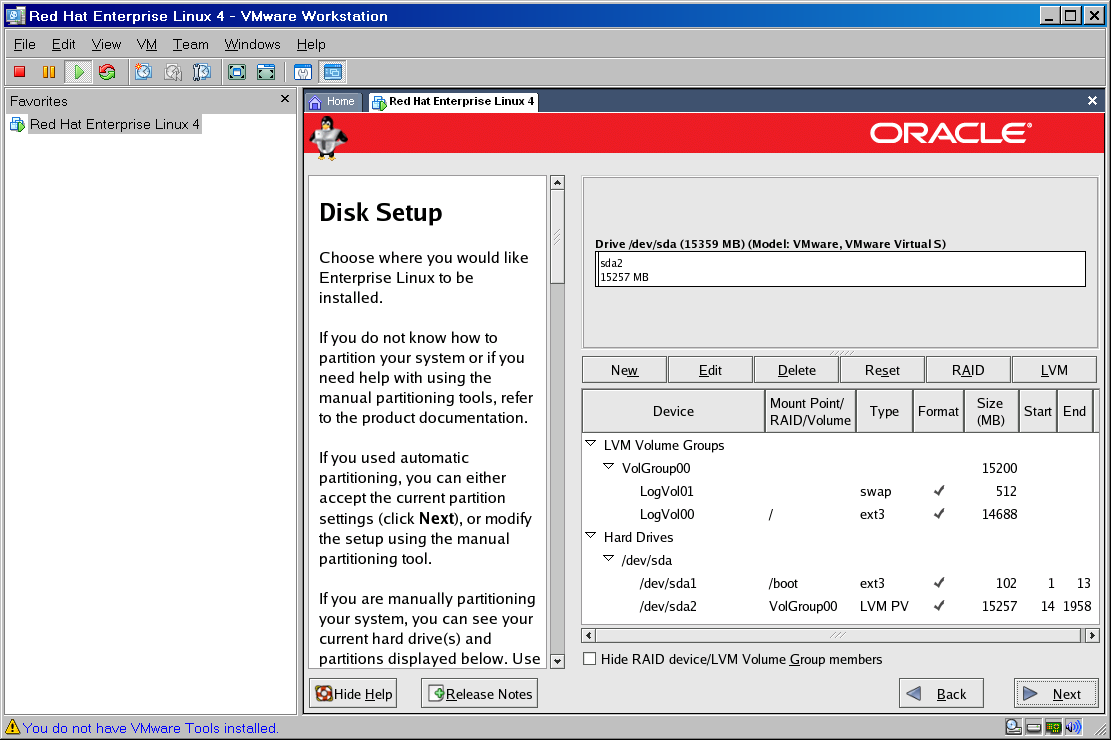Click the green Power On play icon
The width and height of the screenshot is (1111, 740).
(x=79, y=72)
